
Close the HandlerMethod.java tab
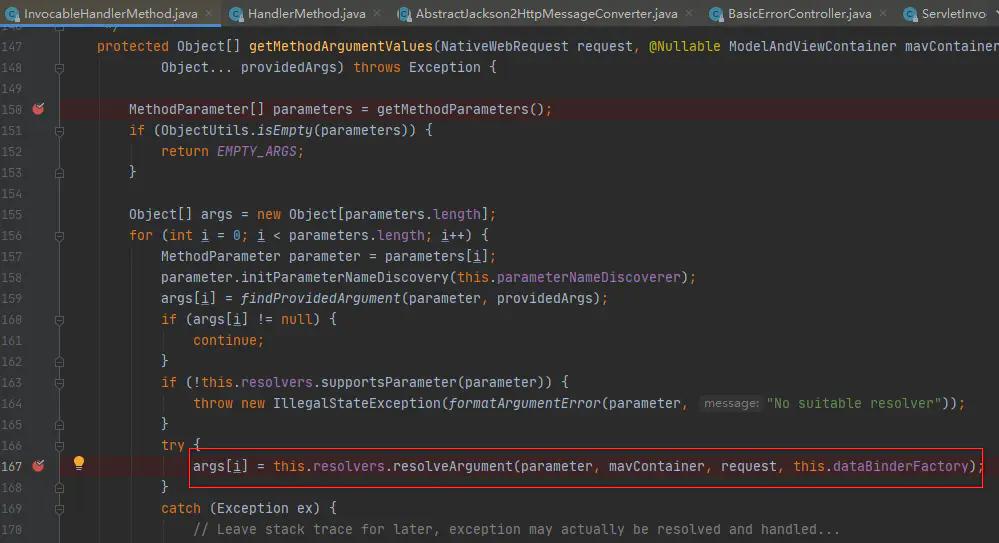[377, 13]
